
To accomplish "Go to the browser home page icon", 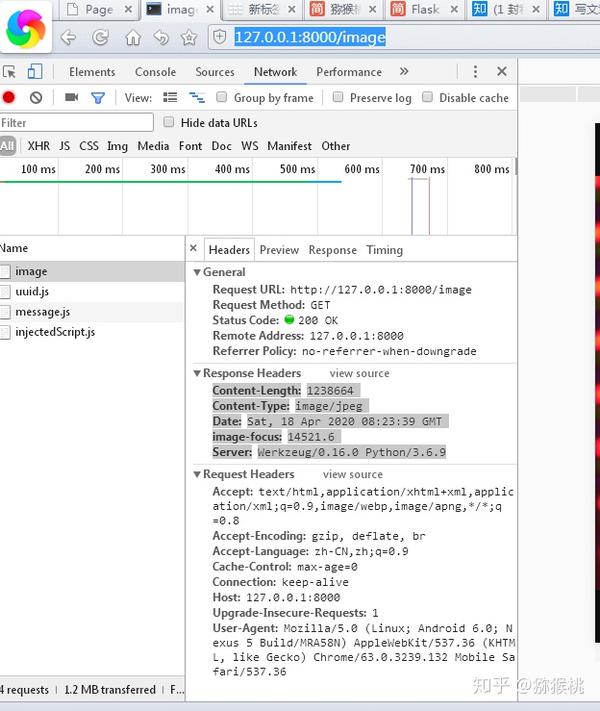I will point(133,38).
